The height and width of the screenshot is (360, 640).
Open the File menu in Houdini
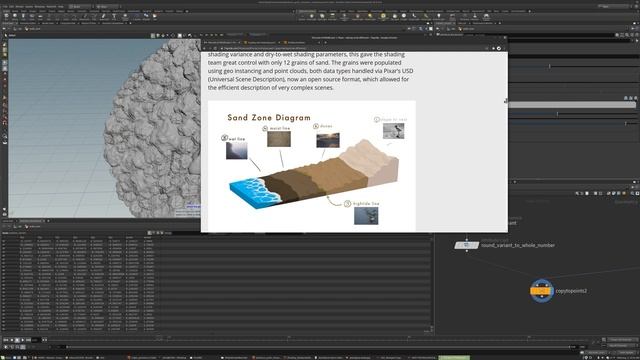pyautogui.click(x=5, y=7)
